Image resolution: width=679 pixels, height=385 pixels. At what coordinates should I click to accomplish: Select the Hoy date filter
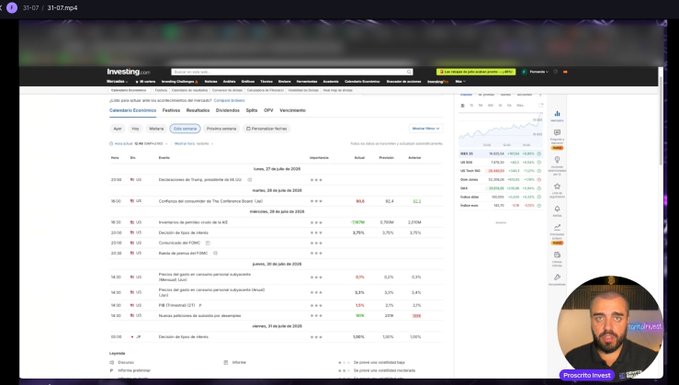coord(135,129)
